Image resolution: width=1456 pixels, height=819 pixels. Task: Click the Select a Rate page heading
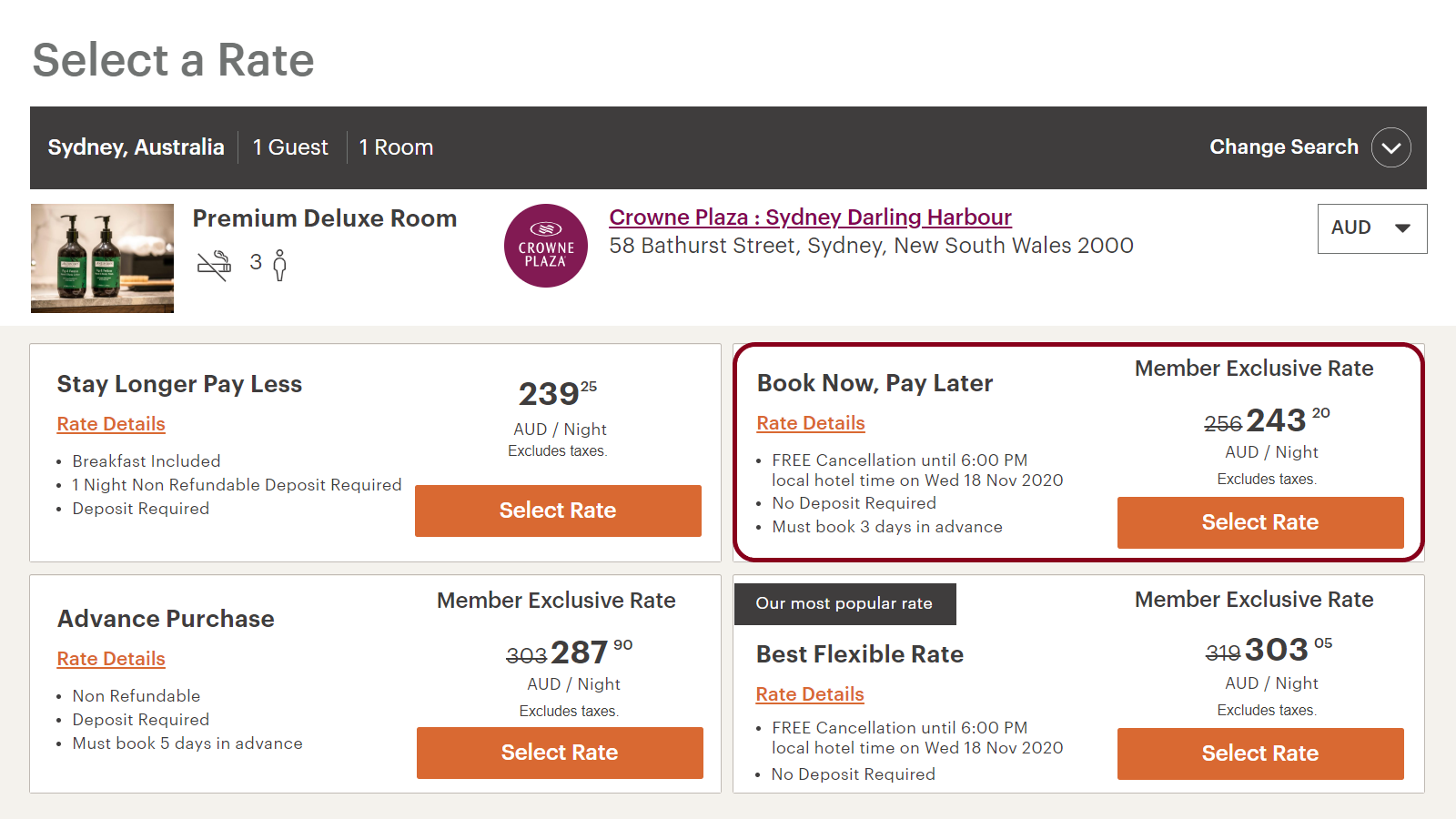[x=173, y=60]
